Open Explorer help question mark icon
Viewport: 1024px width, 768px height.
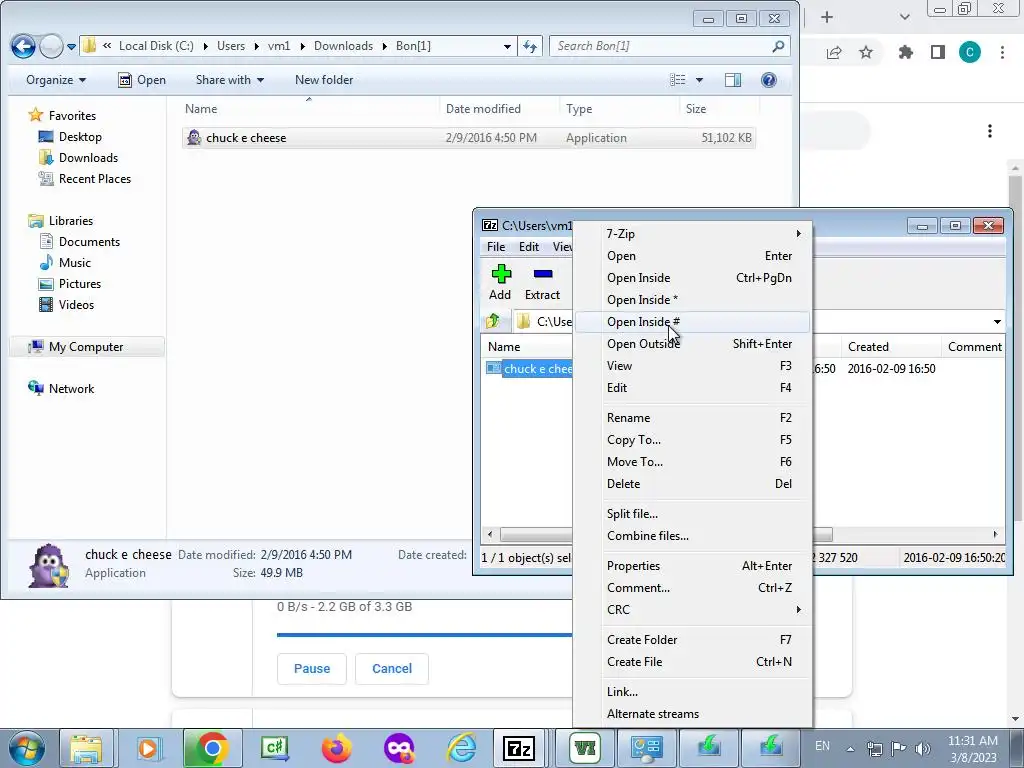(769, 80)
